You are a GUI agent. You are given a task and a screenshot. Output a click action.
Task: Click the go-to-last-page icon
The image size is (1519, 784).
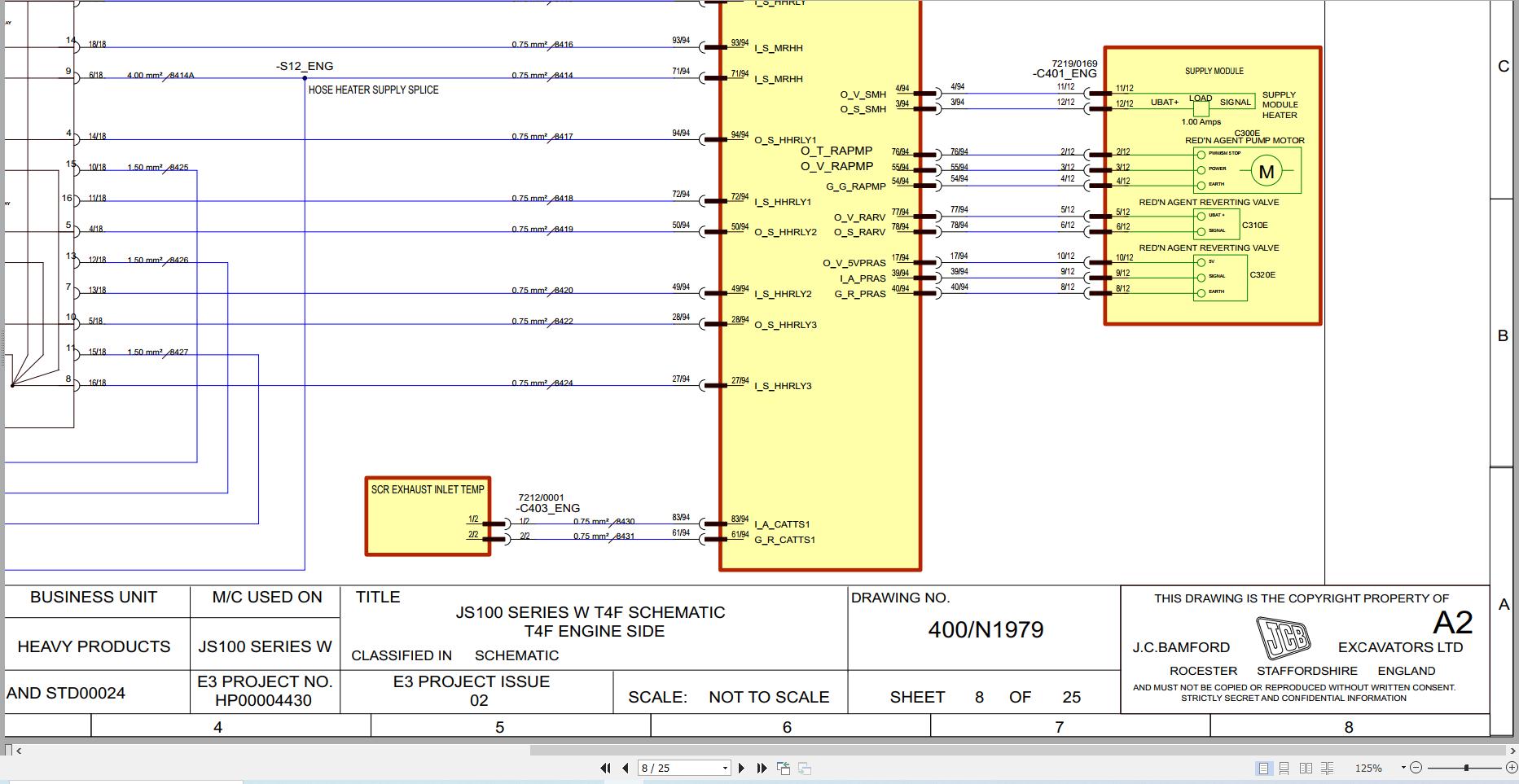pyautogui.click(x=762, y=768)
